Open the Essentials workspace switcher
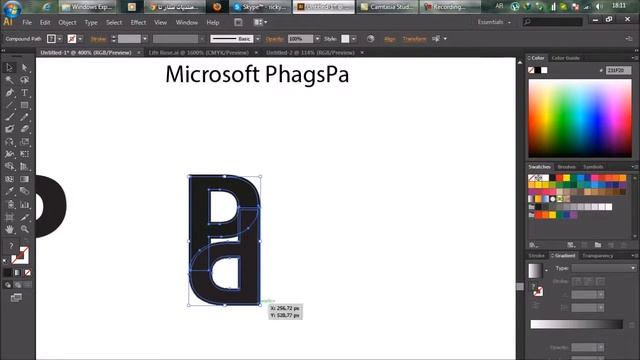The image size is (640, 360). click(x=494, y=22)
